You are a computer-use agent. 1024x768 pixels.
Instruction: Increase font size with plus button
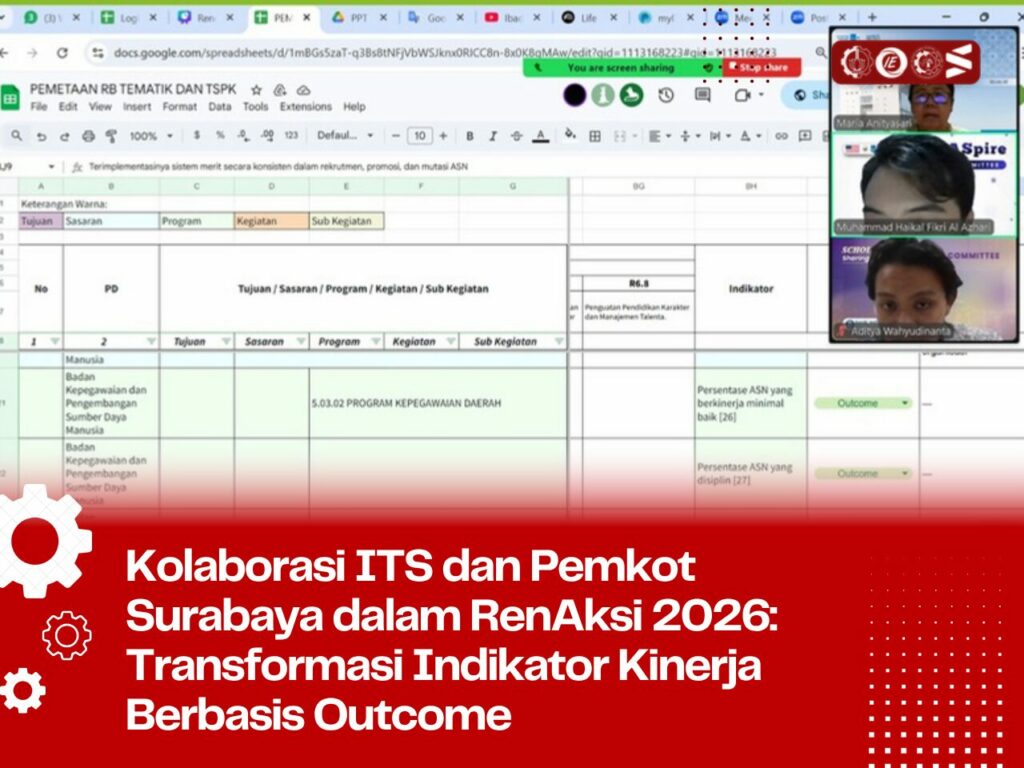tap(443, 136)
